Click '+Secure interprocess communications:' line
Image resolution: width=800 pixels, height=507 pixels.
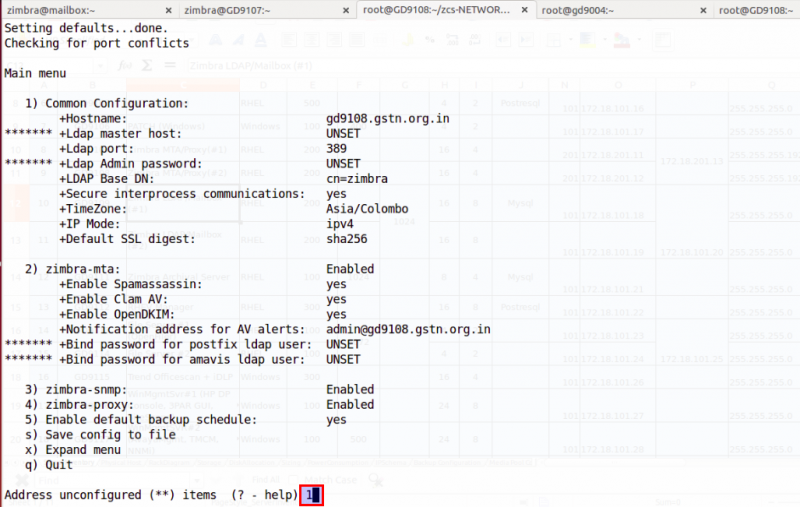click(x=182, y=194)
